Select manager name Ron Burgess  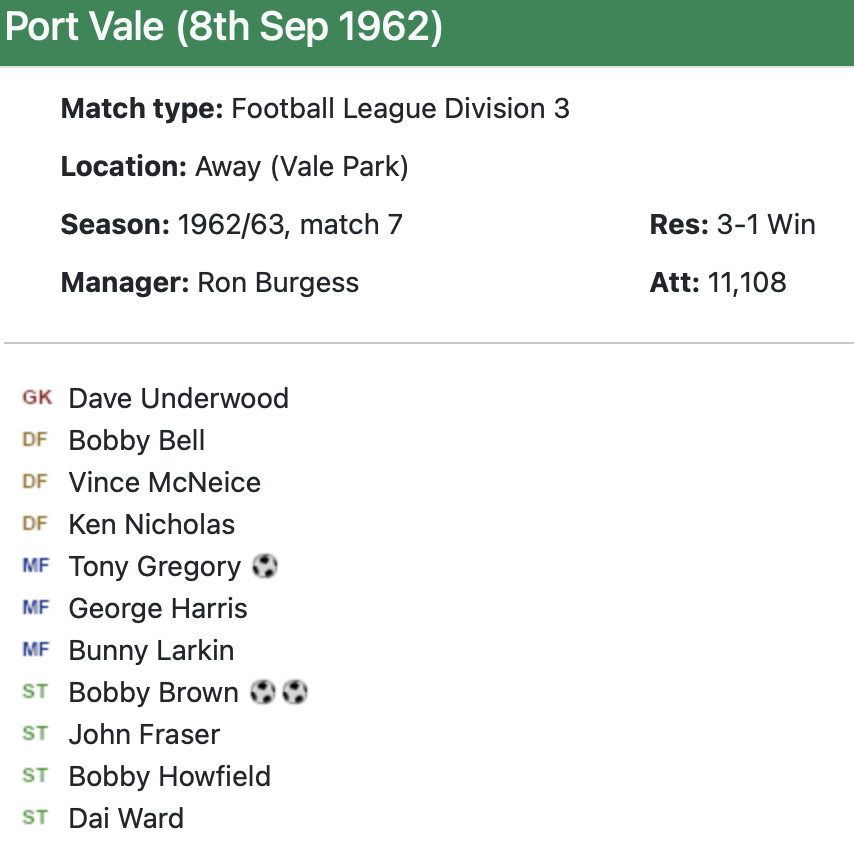click(x=278, y=283)
